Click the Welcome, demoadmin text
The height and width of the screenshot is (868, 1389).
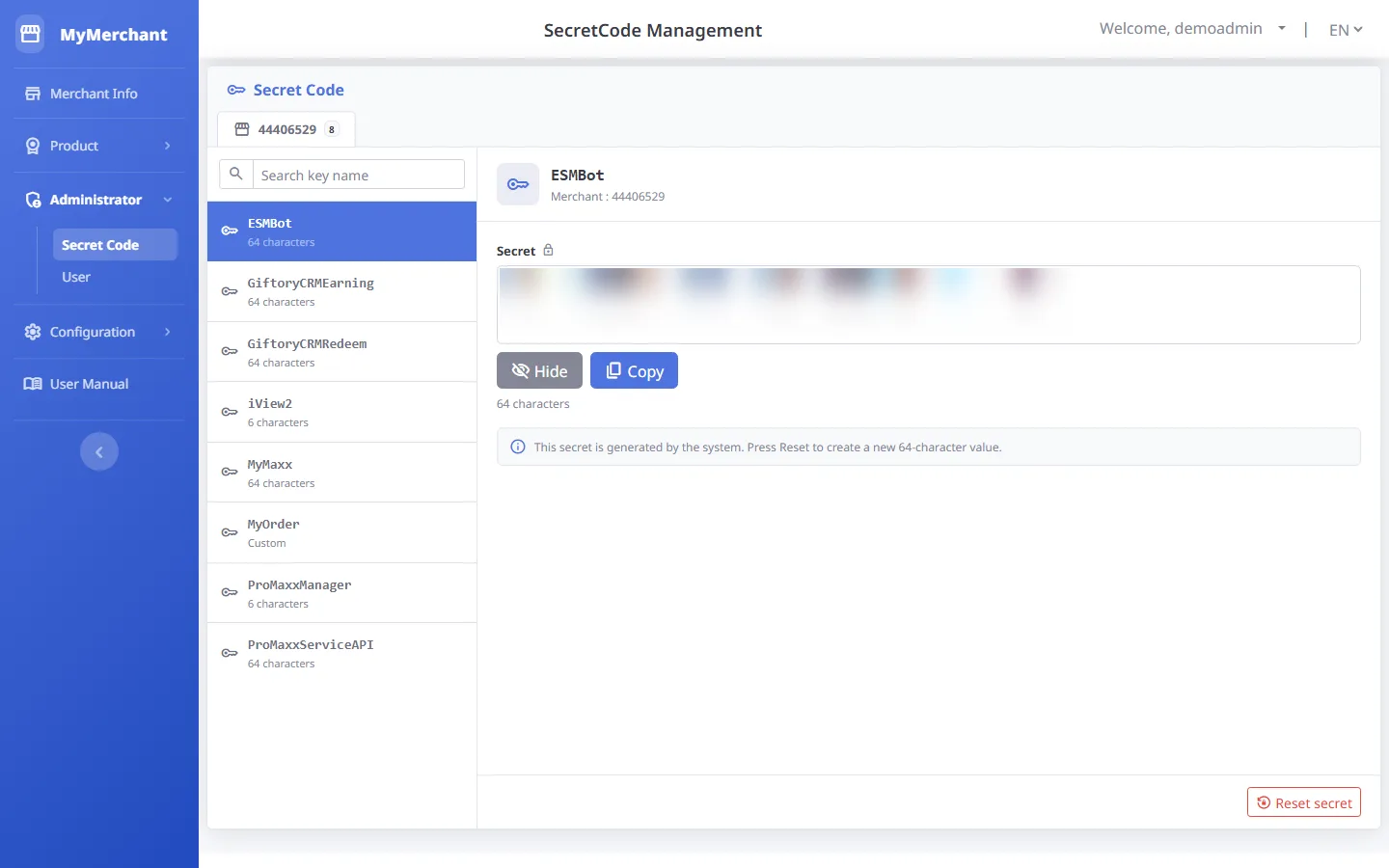coord(1181,29)
